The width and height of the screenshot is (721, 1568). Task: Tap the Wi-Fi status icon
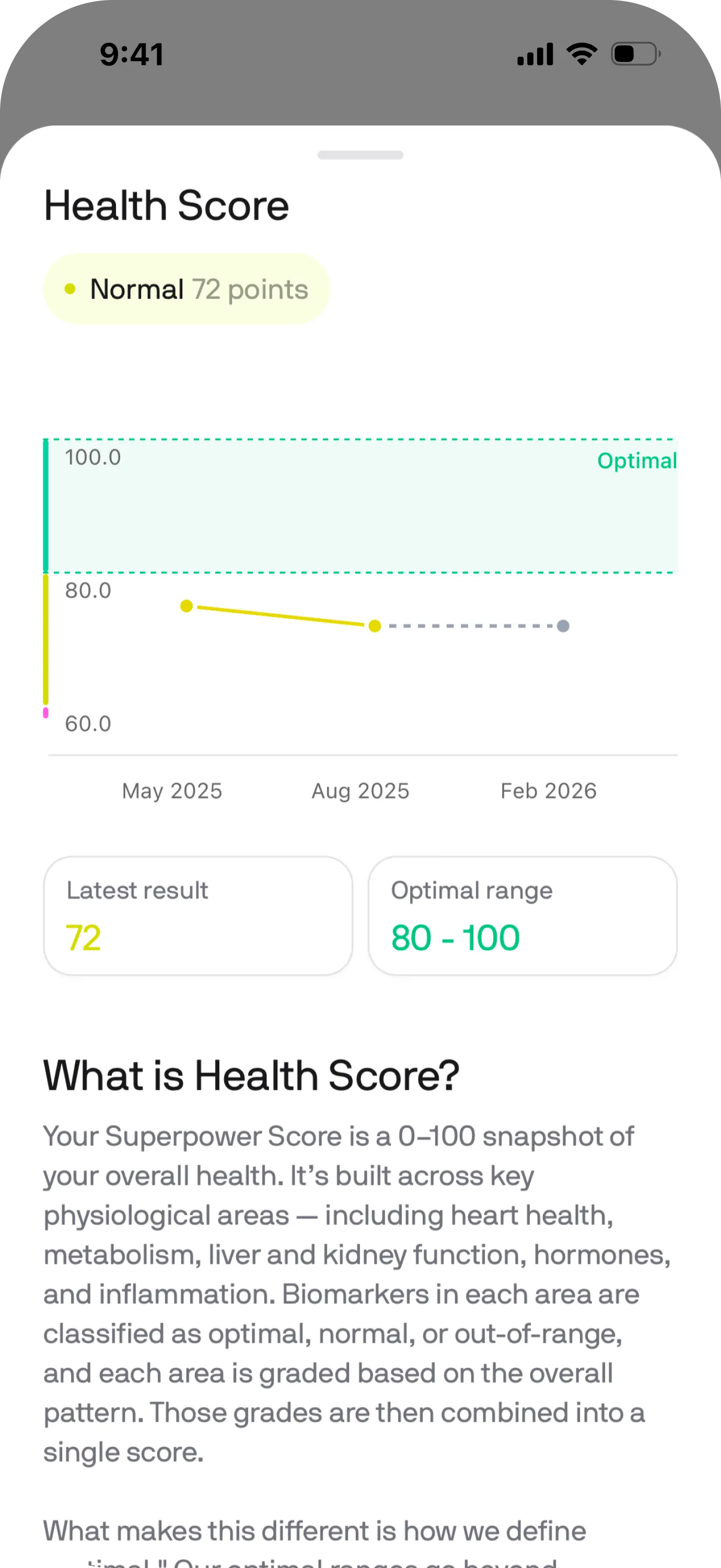point(582,54)
